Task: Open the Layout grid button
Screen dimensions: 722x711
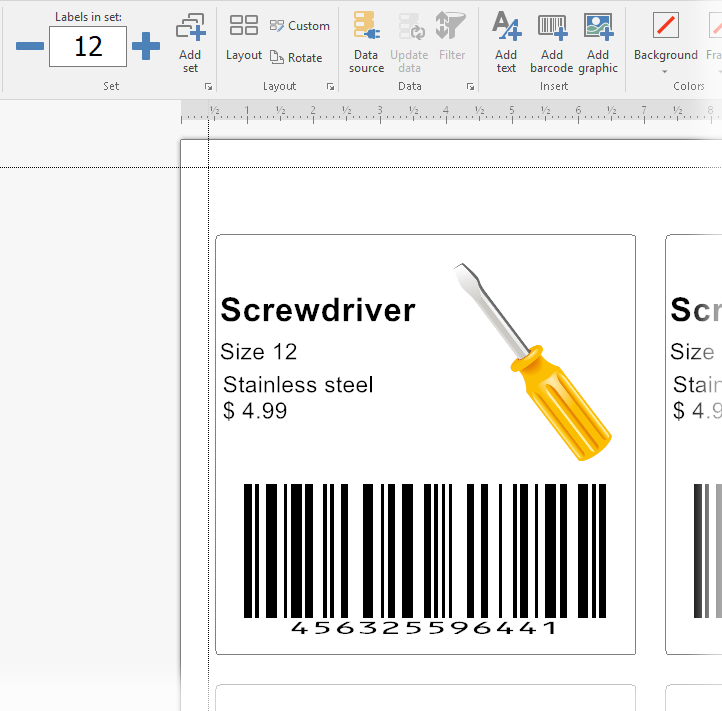Action: [244, 38]
